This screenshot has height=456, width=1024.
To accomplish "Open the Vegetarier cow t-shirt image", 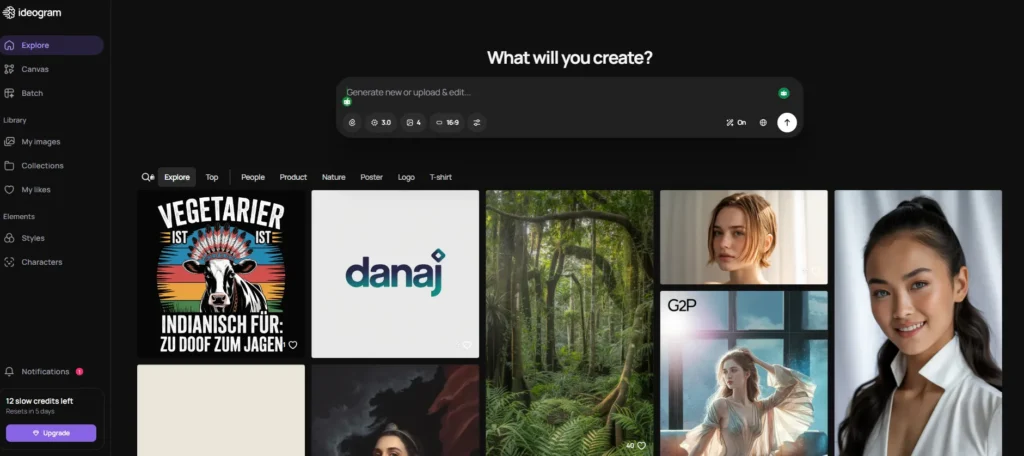I will point(221,274).
